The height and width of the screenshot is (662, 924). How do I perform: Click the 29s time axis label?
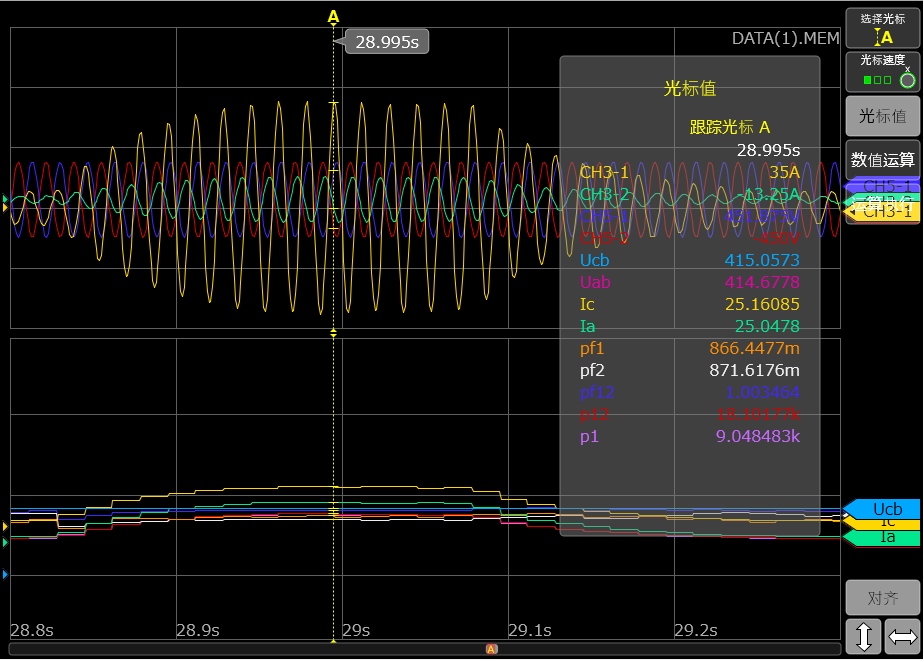click(357, 630)
